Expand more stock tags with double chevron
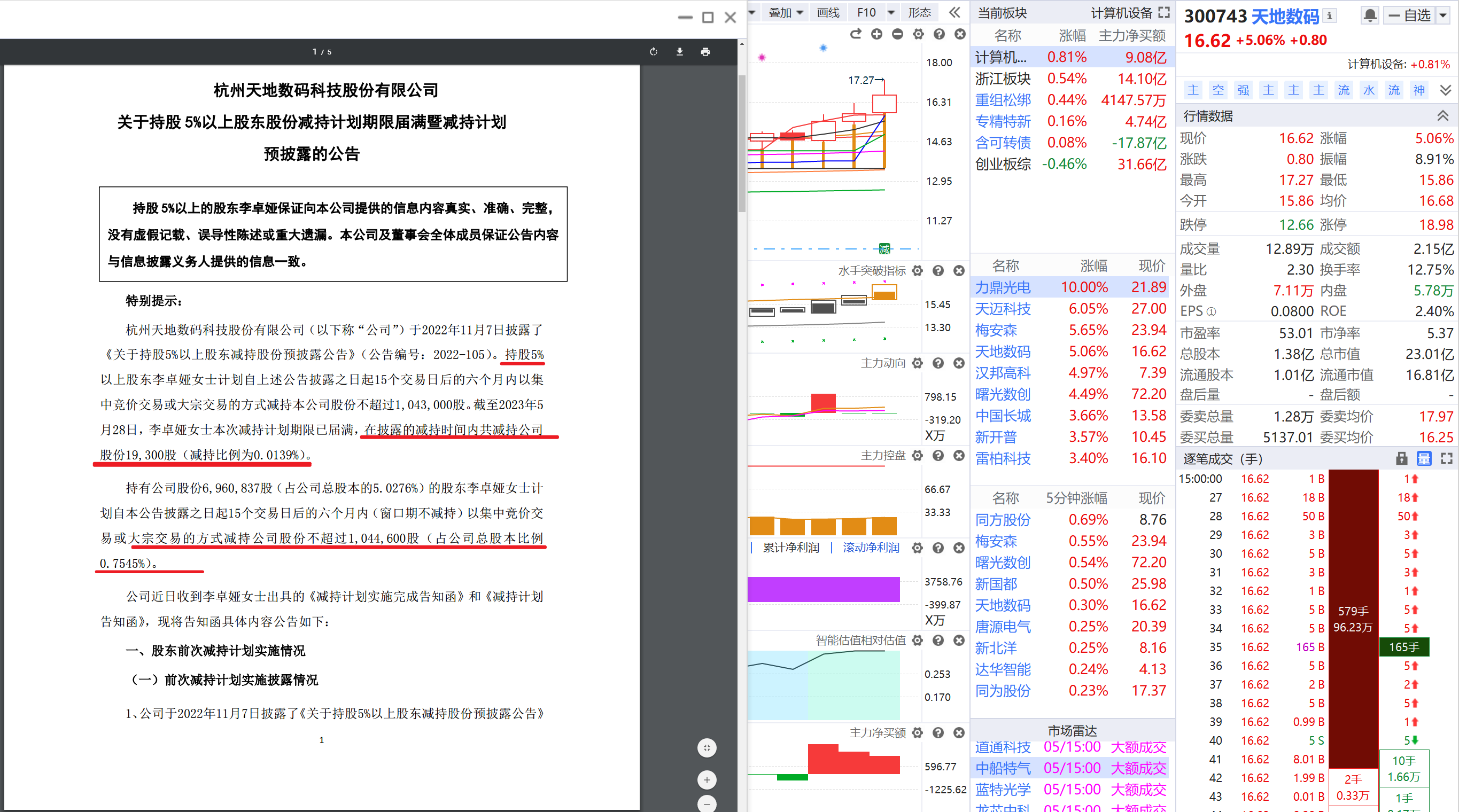 (x=1446, y=90)
